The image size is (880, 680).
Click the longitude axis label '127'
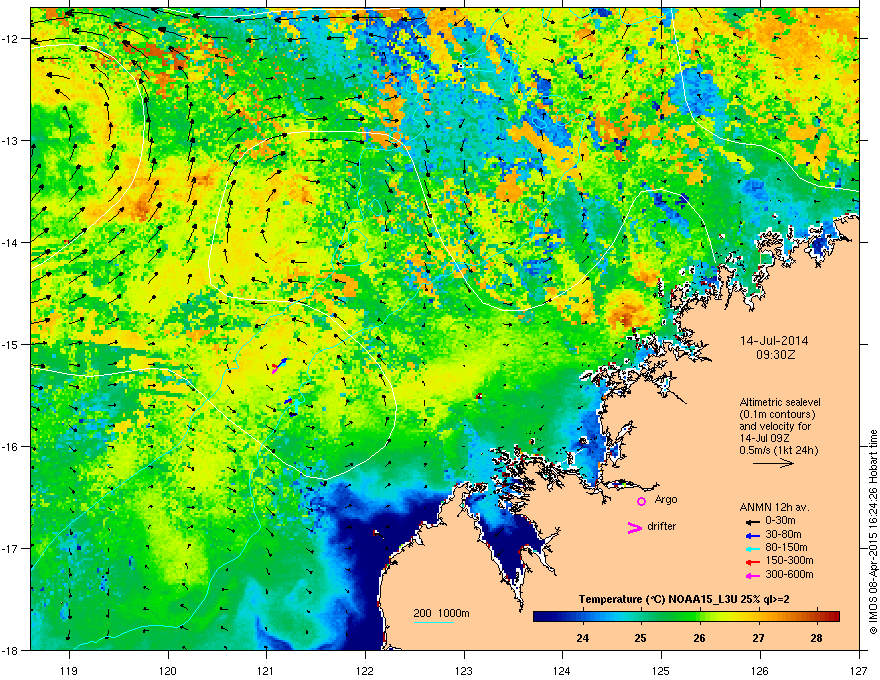click(x=859, y=670)
